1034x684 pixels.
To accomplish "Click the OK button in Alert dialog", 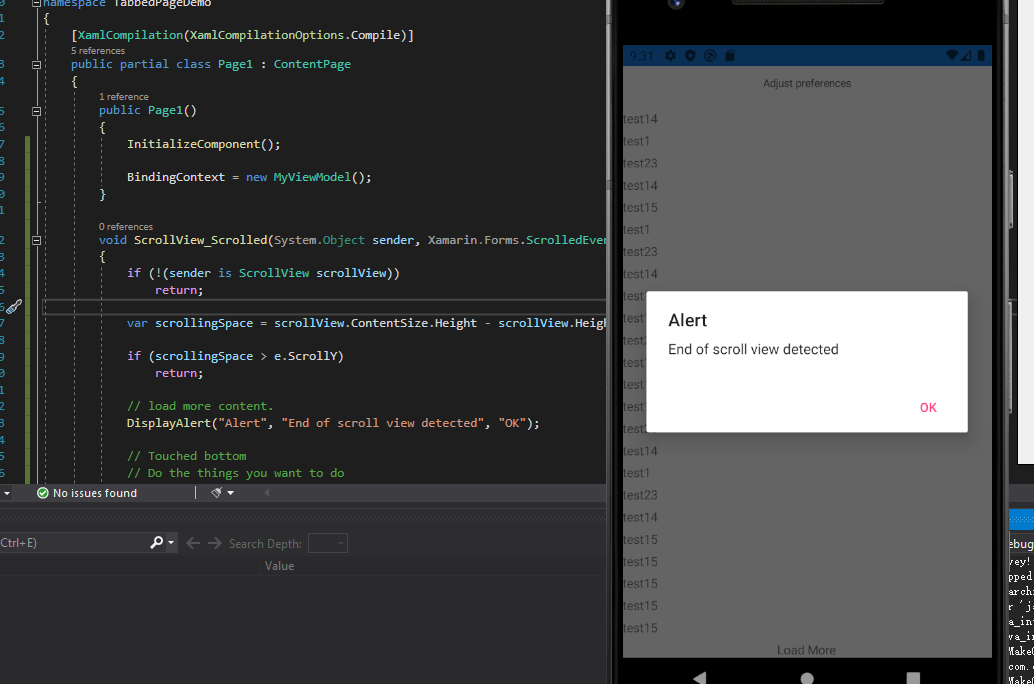I will 928,408.
